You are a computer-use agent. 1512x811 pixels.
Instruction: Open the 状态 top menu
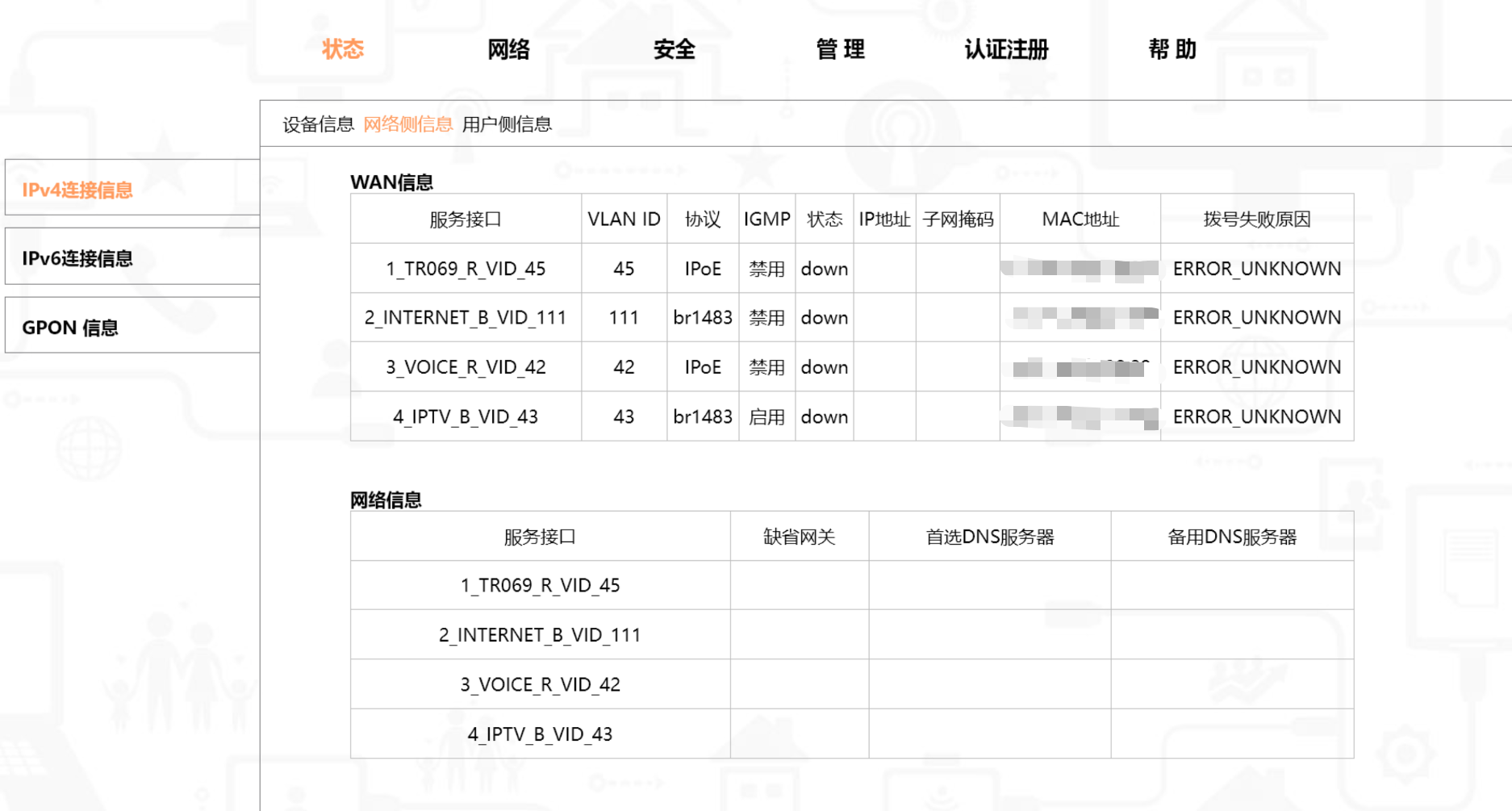343,49
